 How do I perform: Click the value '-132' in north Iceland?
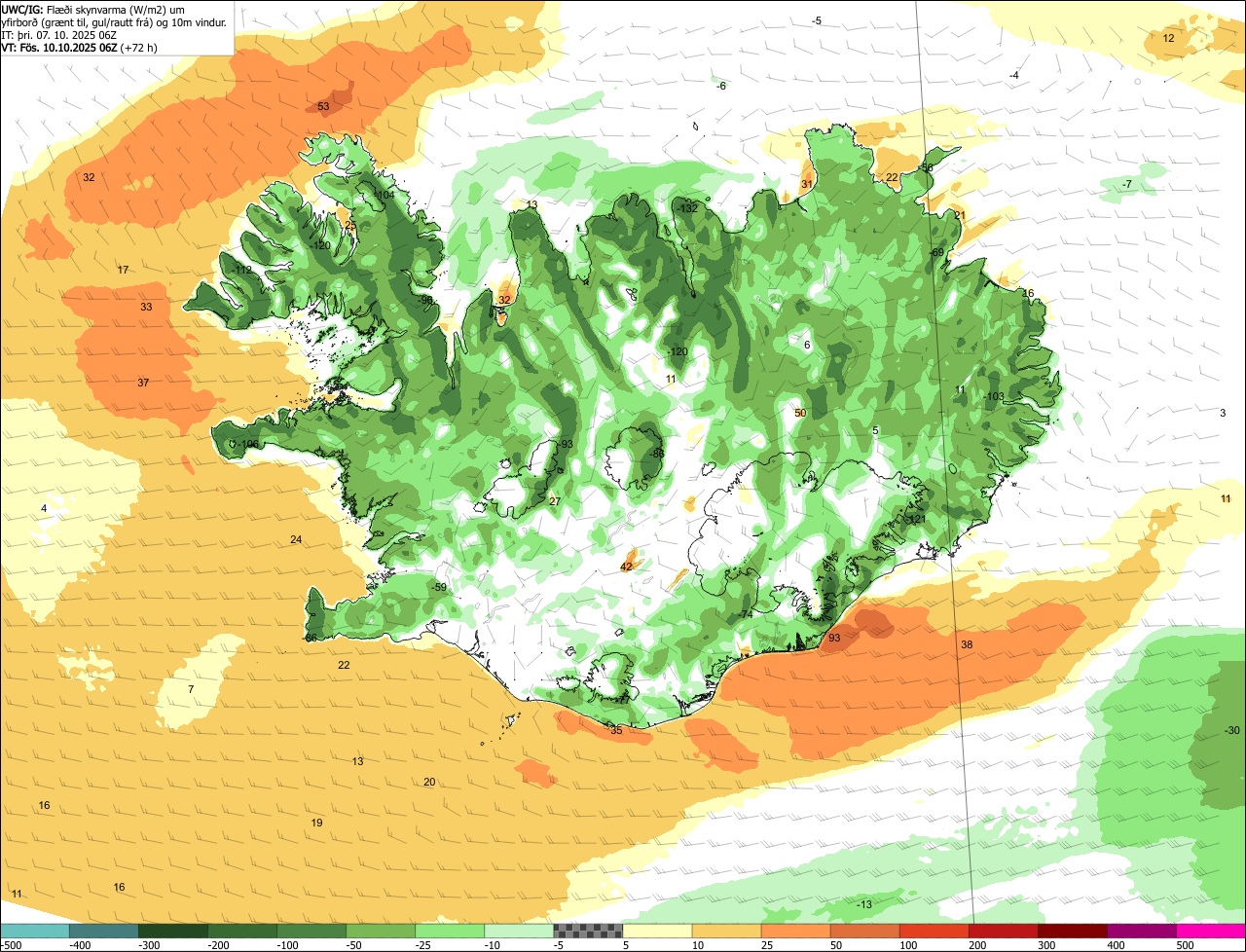pos(687,208)
